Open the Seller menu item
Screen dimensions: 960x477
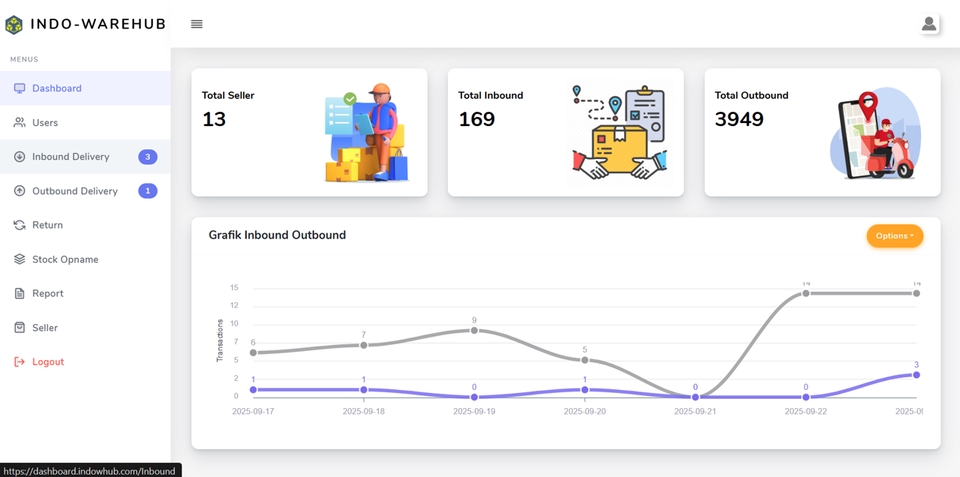(x=45, y=328)
